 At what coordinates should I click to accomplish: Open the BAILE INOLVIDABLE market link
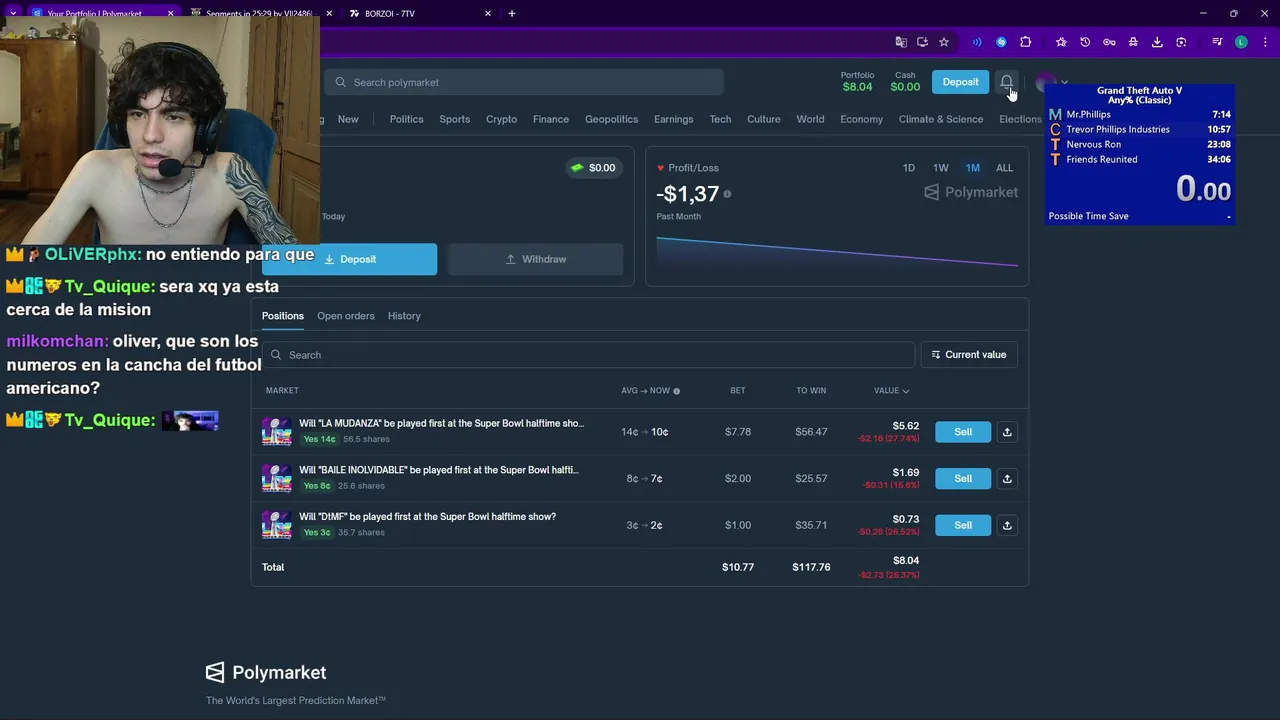point(438,470)
